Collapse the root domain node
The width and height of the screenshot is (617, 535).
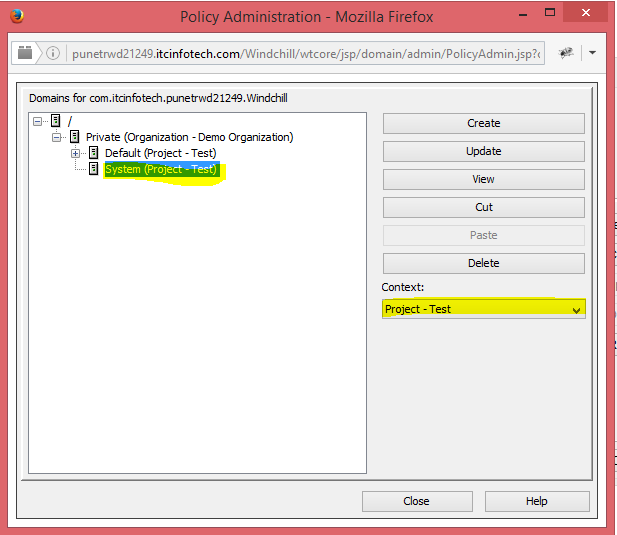[x=37, y=121]
